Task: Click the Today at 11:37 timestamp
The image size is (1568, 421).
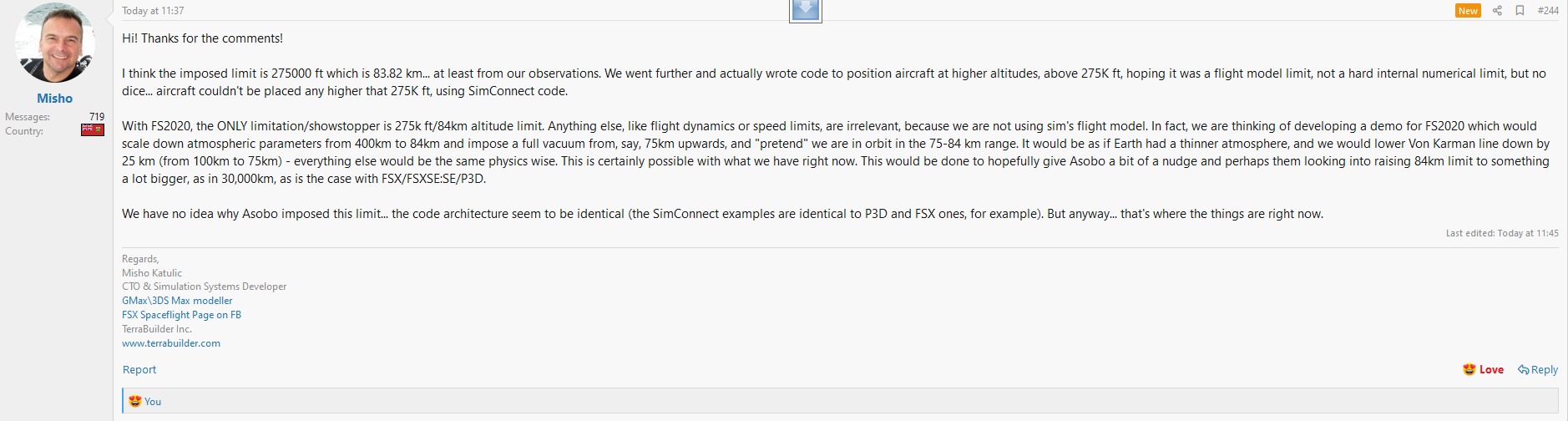Action: pyautogui.click(x=153, y=11)
